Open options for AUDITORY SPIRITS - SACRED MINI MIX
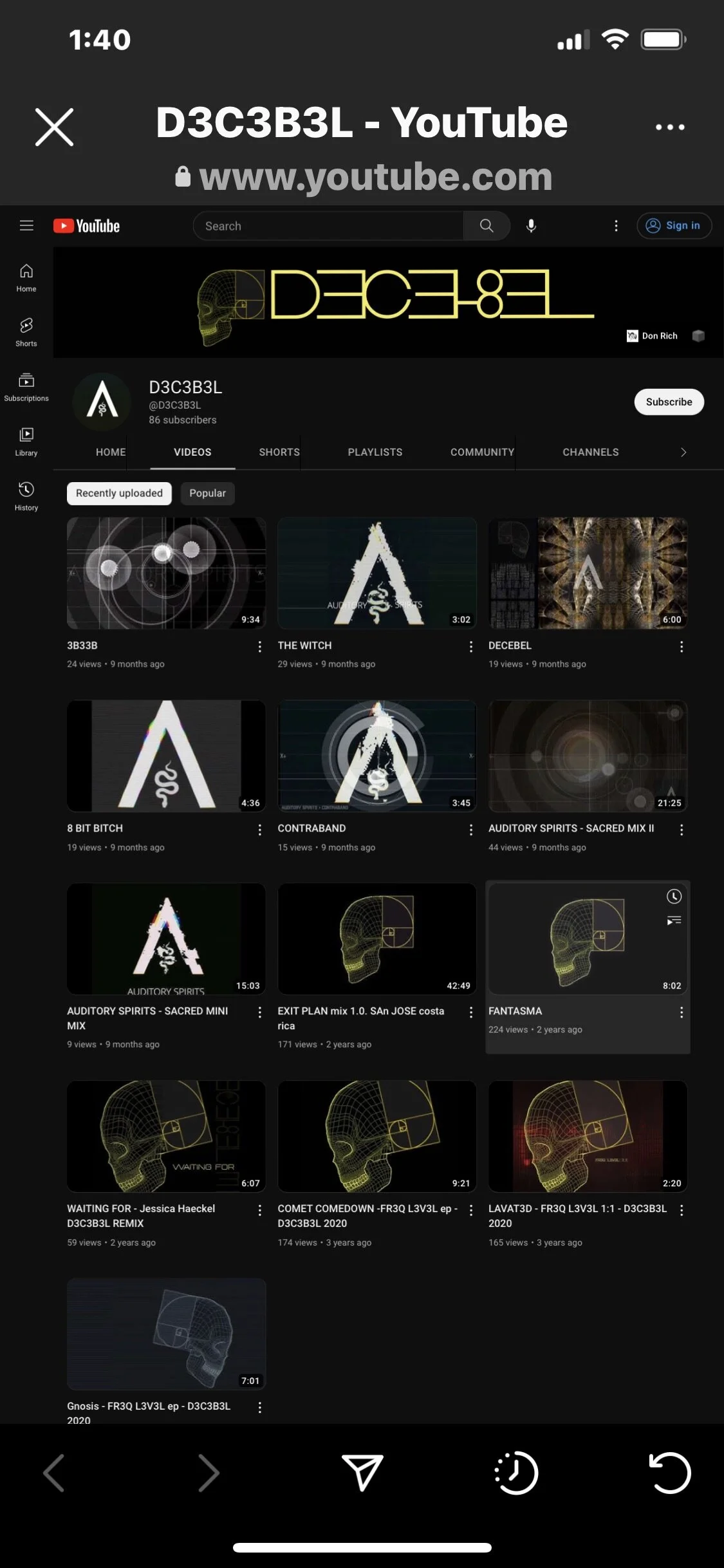This screenshot has width=724, height=1568. 259,1013
